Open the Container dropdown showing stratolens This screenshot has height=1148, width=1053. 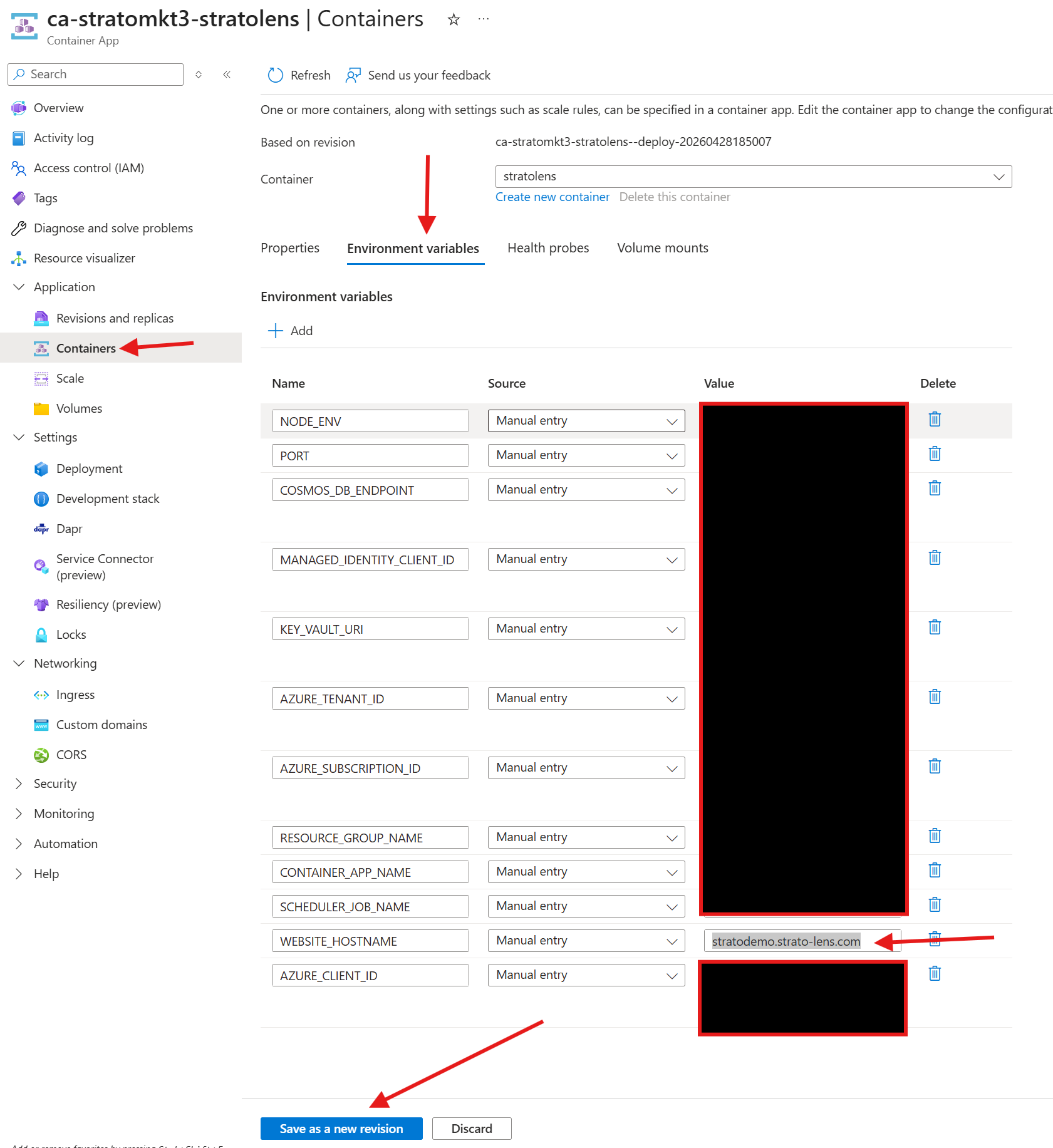pos(754,177)
